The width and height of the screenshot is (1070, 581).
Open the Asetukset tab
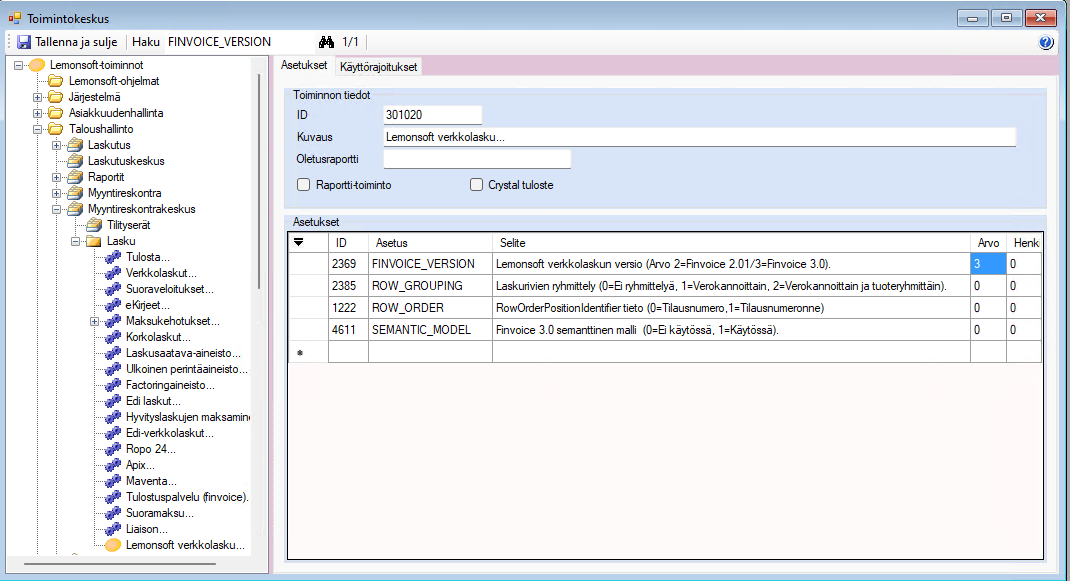[304, 66]
